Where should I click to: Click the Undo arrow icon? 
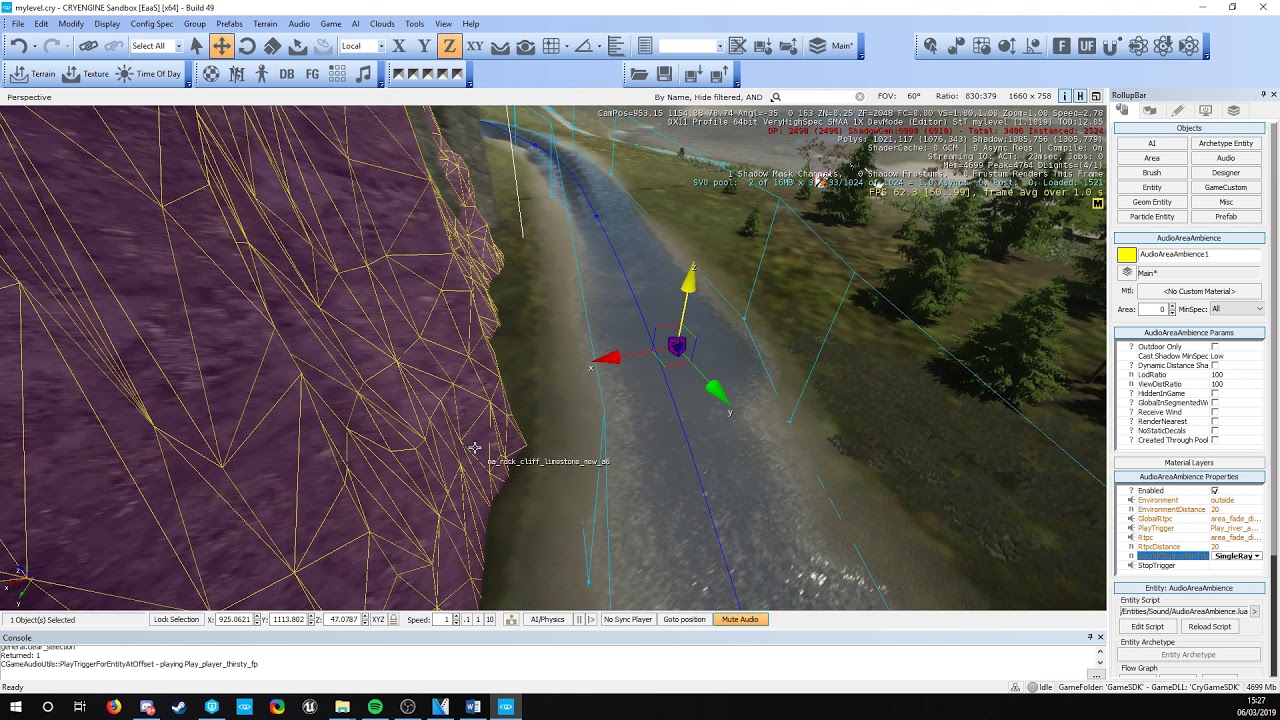click(x=19, y=45)
